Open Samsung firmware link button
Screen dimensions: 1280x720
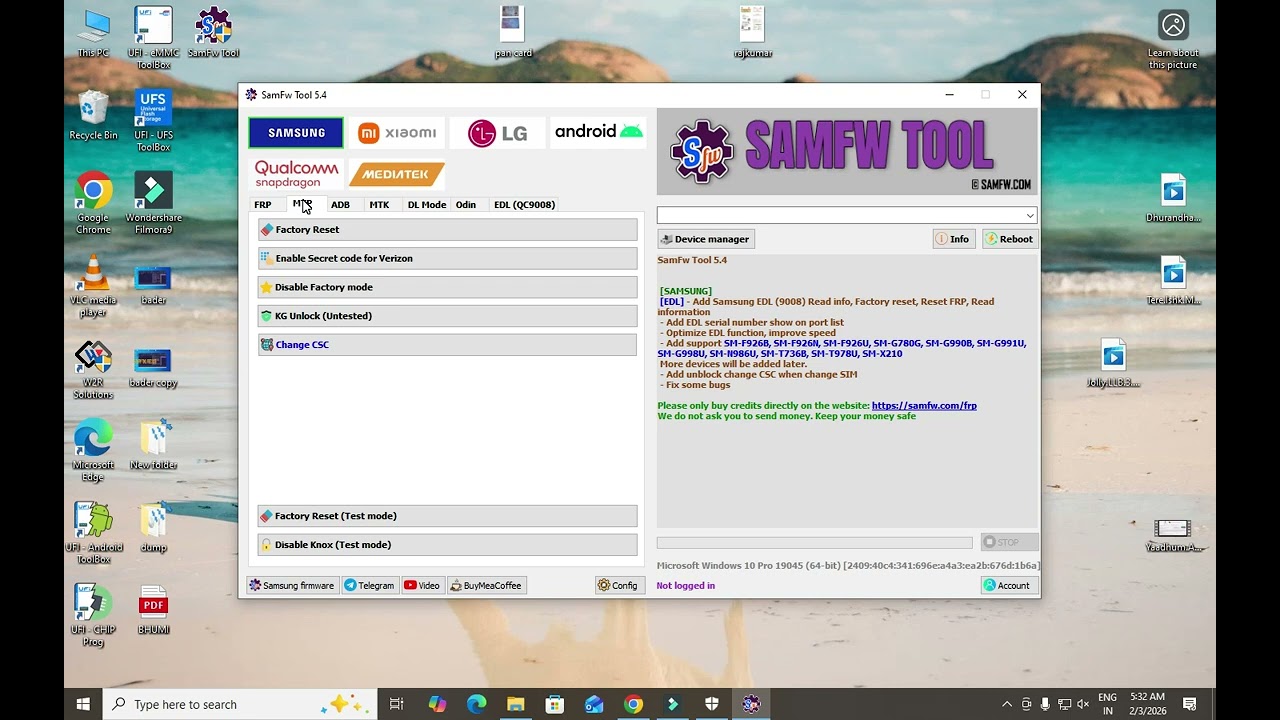click(x=292, y=585)
